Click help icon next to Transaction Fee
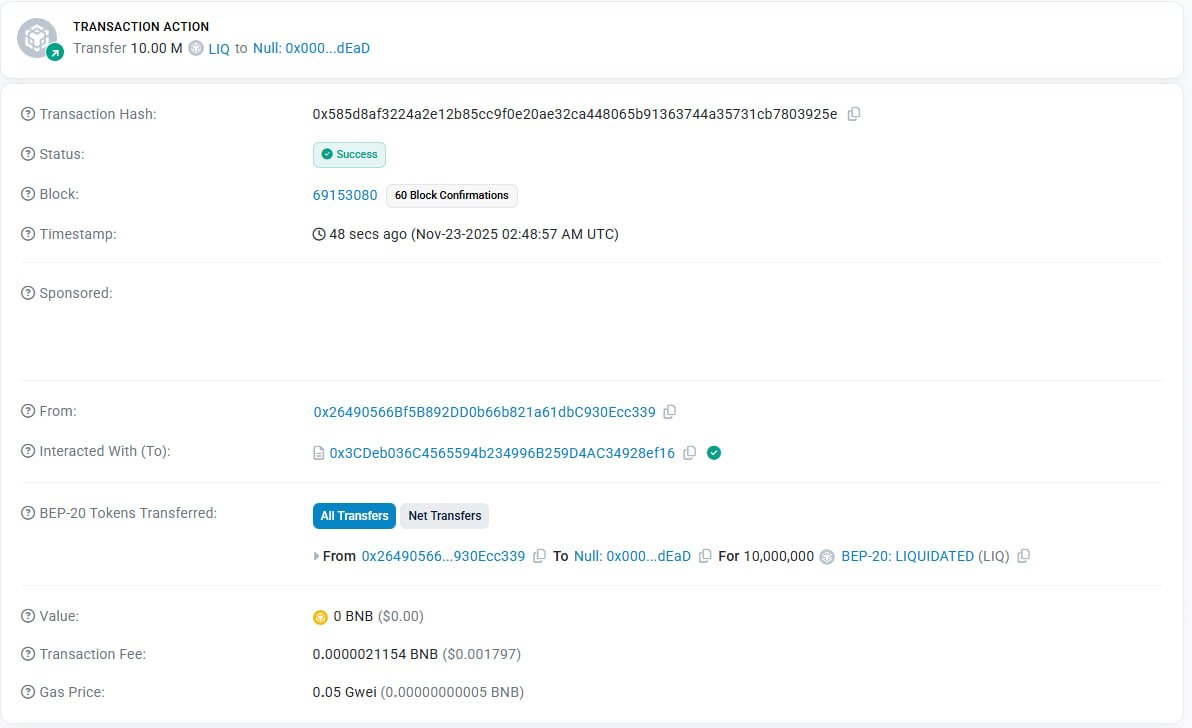The width and height of the screenshot is (1192, 728). click(x=28, y=654)
